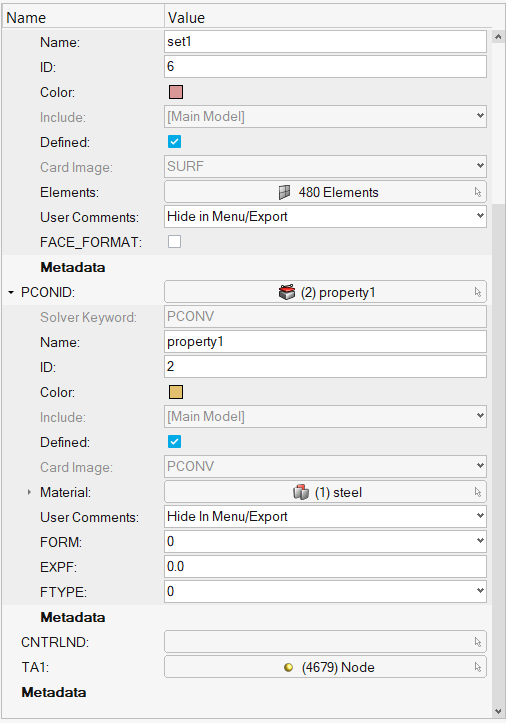This screenshot has height=723, width=506.
Task: Click the selector cursor icon in Material field
Action: click(478, 492)
